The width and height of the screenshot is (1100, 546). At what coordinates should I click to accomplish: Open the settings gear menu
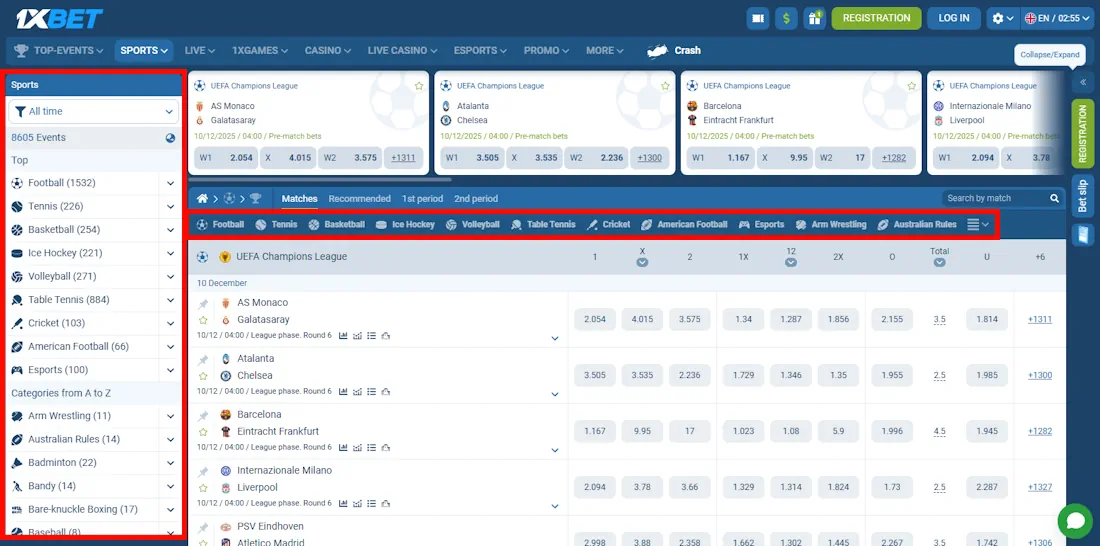click(1003, 18)
